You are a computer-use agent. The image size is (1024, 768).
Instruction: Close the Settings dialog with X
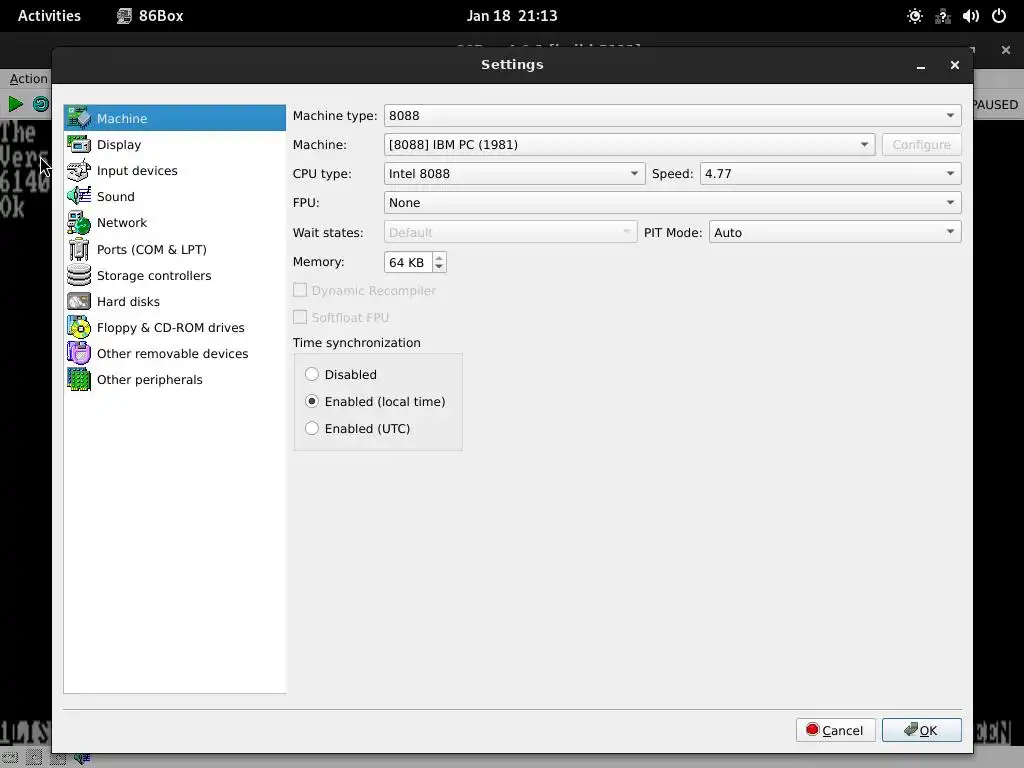click(x=955, y=65)
